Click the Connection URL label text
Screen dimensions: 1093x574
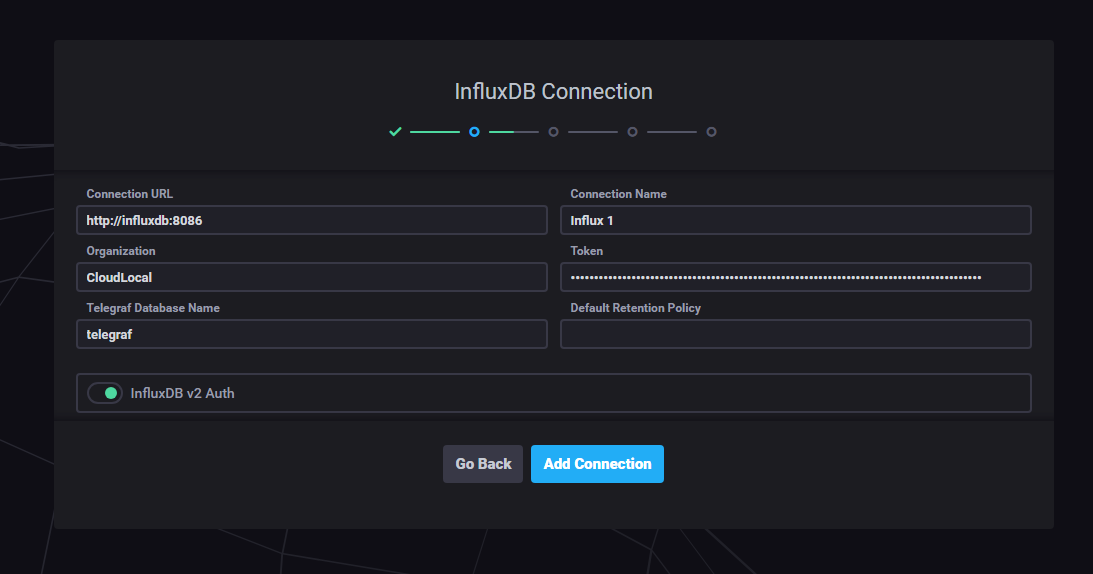tap(130, 194)
